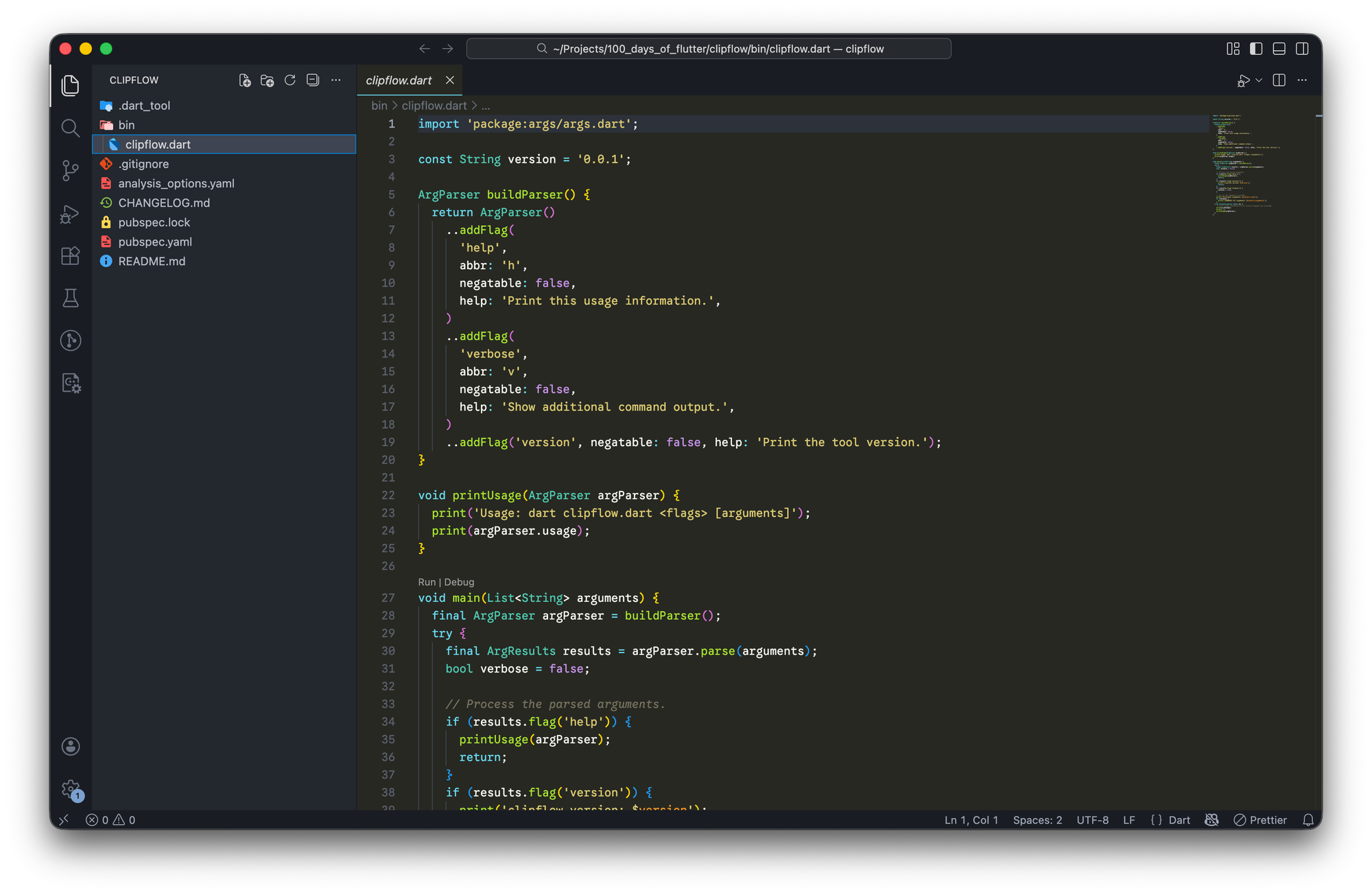Open pubspec.yaml in the explorer
Screen dimensions: 1372x895
(155, 242)
